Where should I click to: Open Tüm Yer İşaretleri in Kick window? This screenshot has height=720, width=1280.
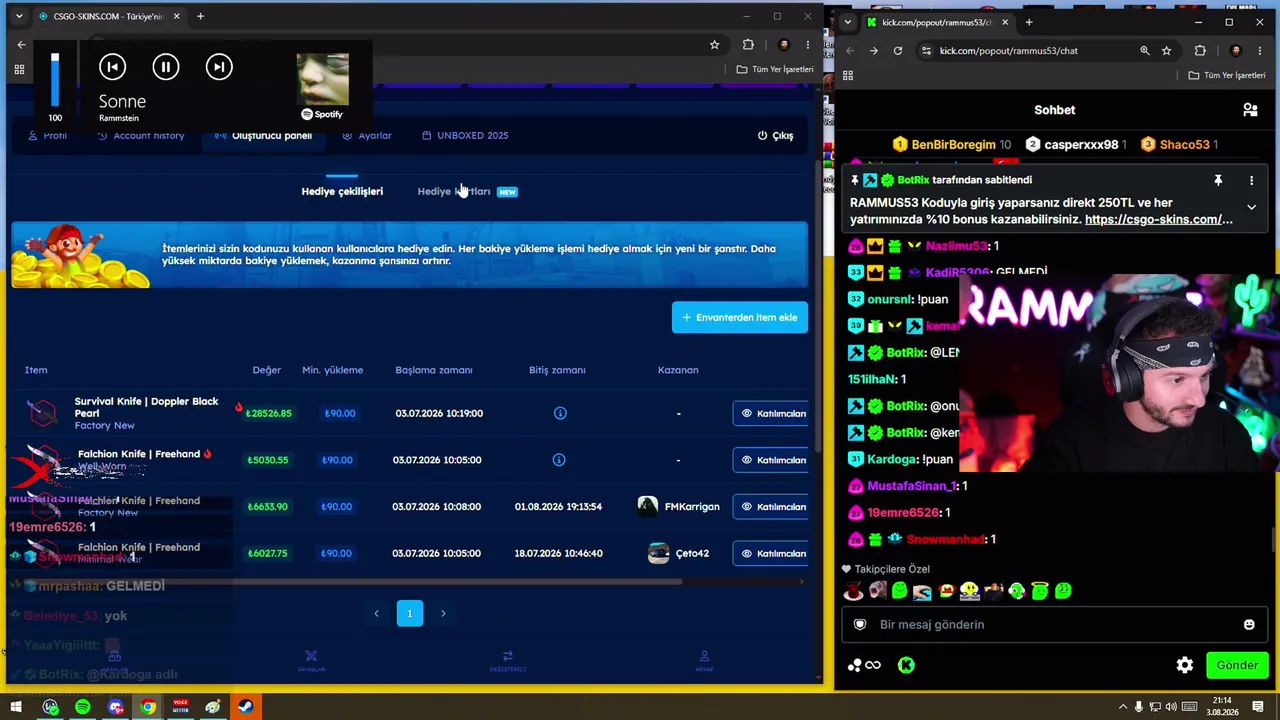coord(1227,75)
